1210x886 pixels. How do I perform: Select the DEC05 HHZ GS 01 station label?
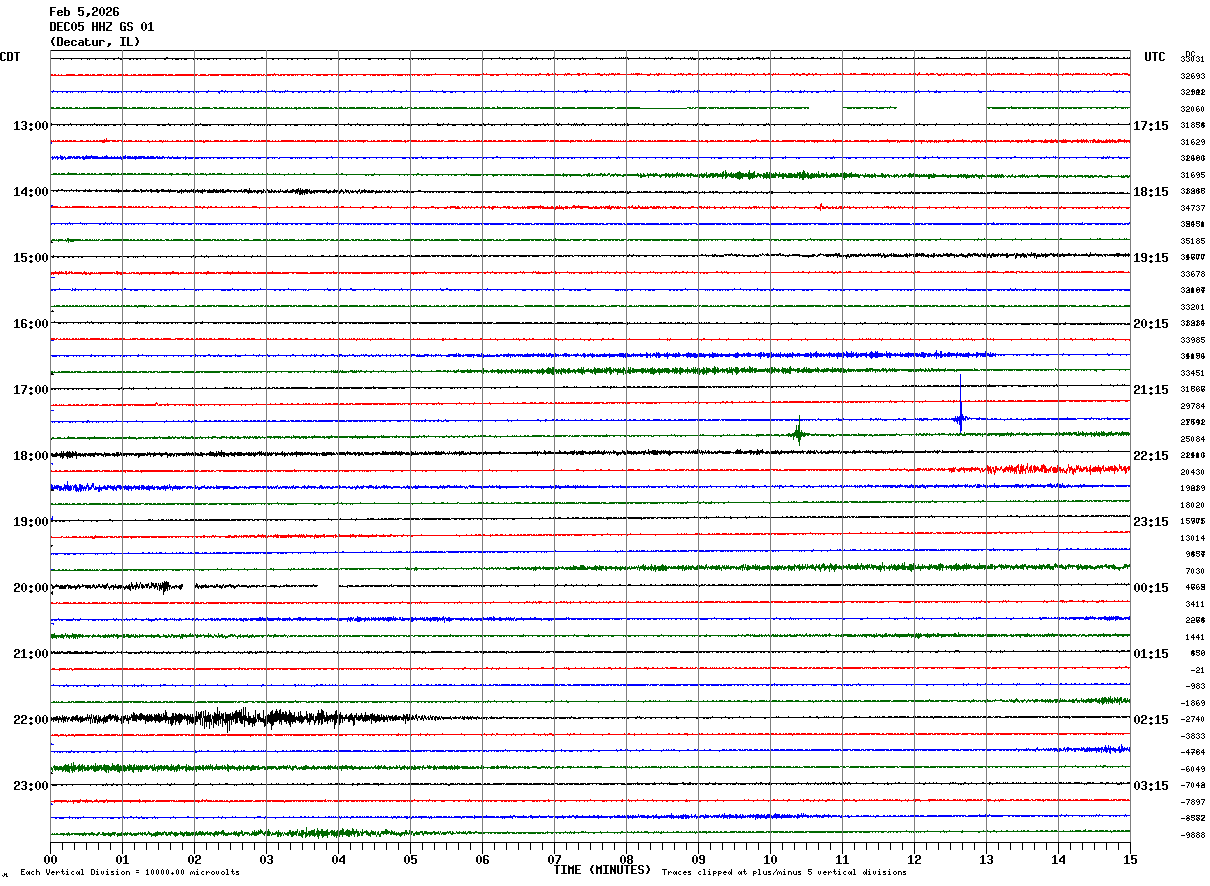point(101,27)
